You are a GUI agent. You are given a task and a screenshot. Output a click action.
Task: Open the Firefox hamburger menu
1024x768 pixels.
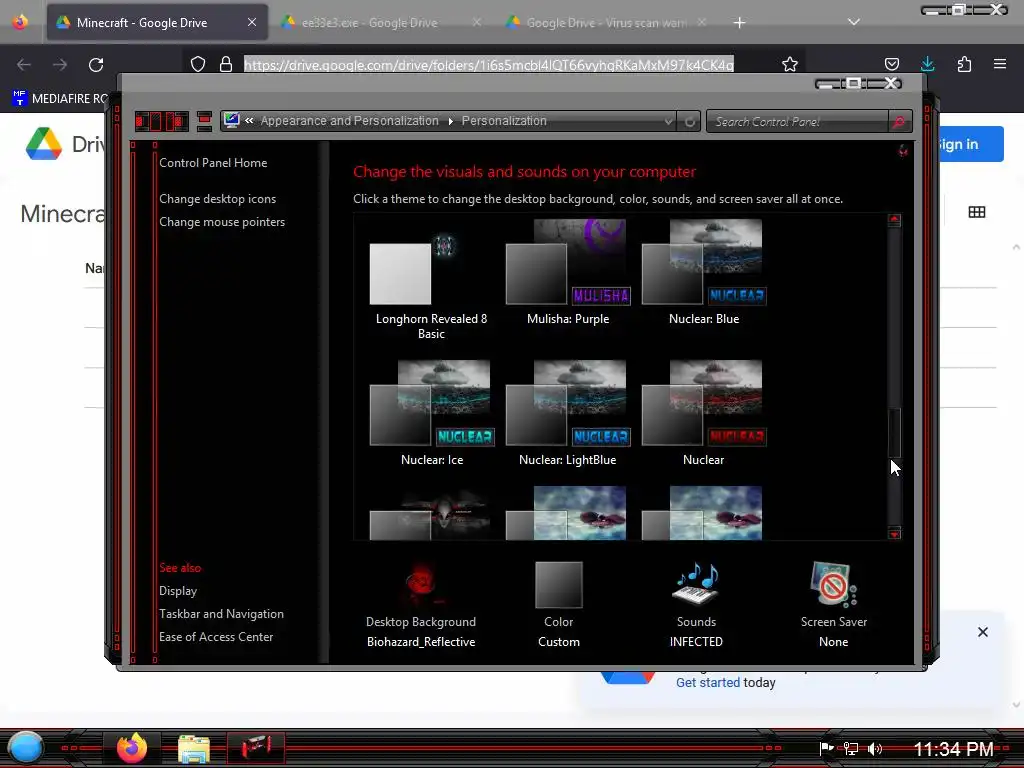[1000, 64]
